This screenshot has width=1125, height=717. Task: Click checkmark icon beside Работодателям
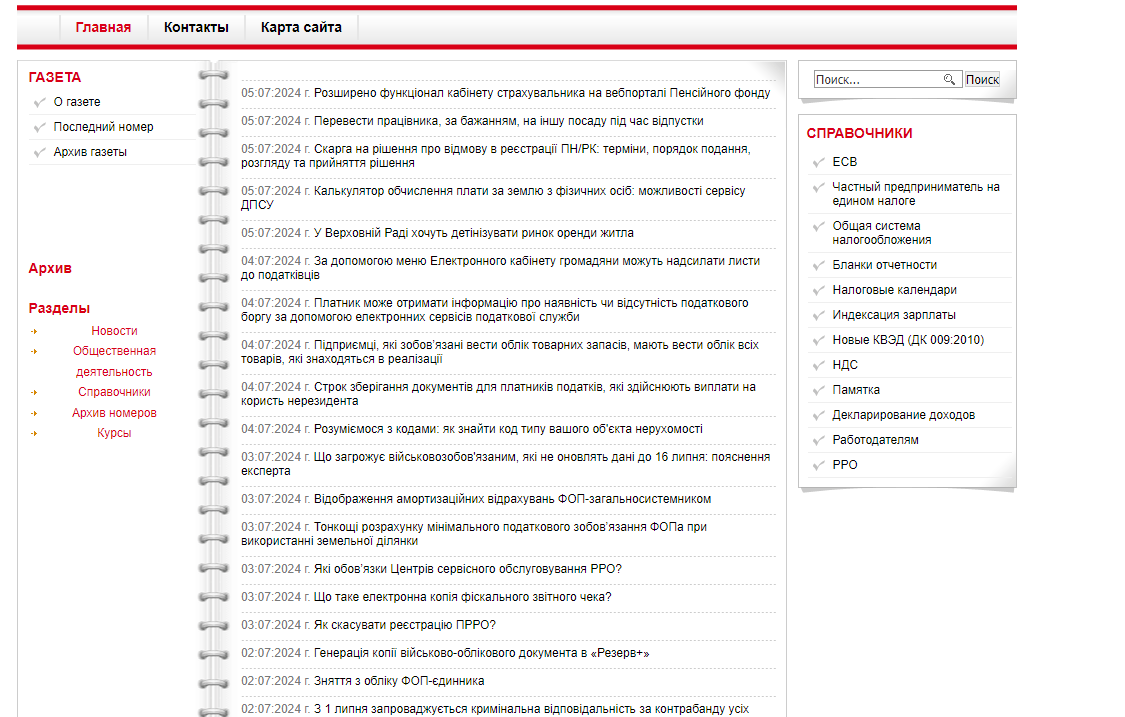coord(819,441)
